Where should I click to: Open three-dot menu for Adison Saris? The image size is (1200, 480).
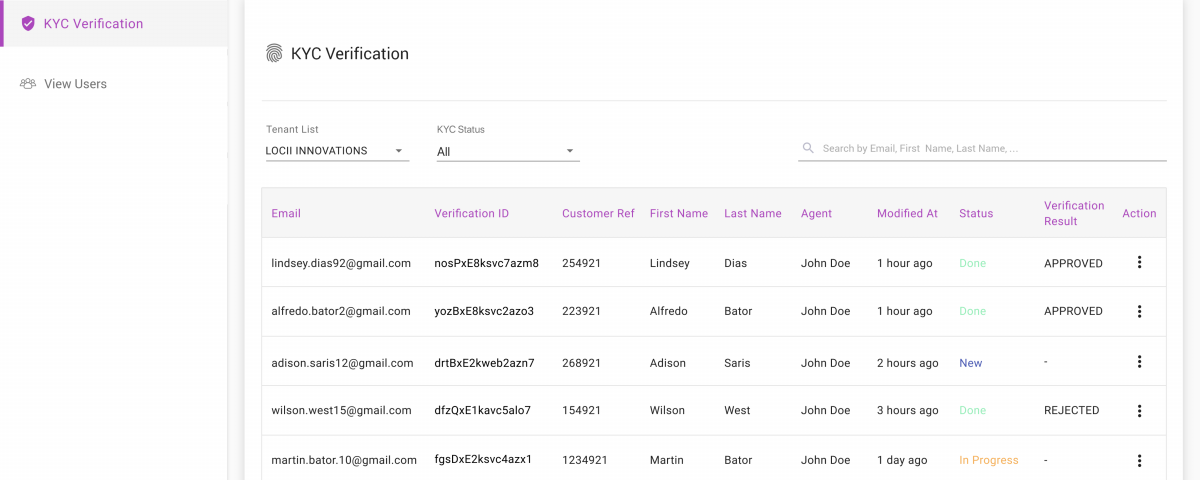tap(1139, 362)
